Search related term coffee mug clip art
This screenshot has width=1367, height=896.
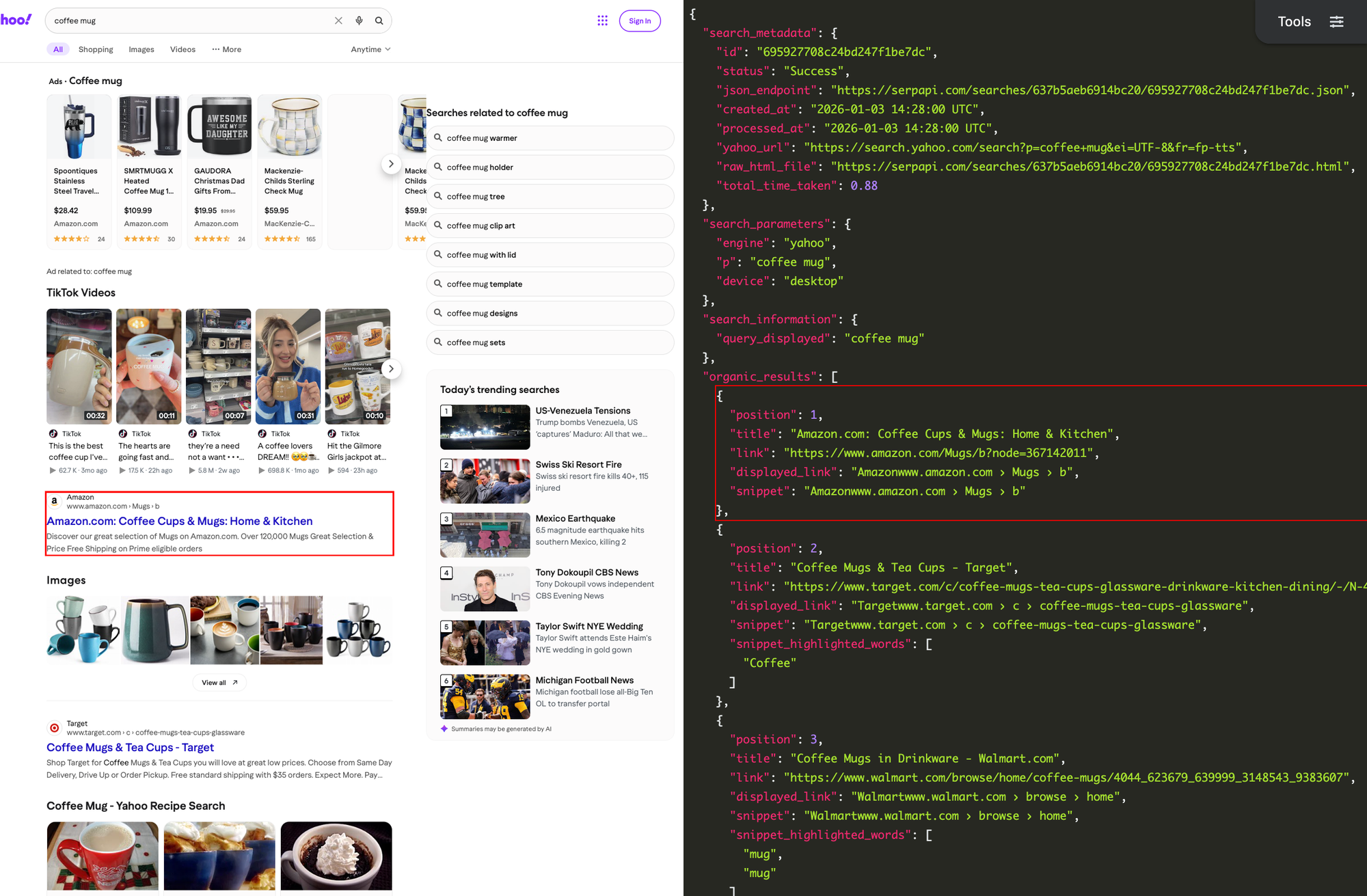550,226
